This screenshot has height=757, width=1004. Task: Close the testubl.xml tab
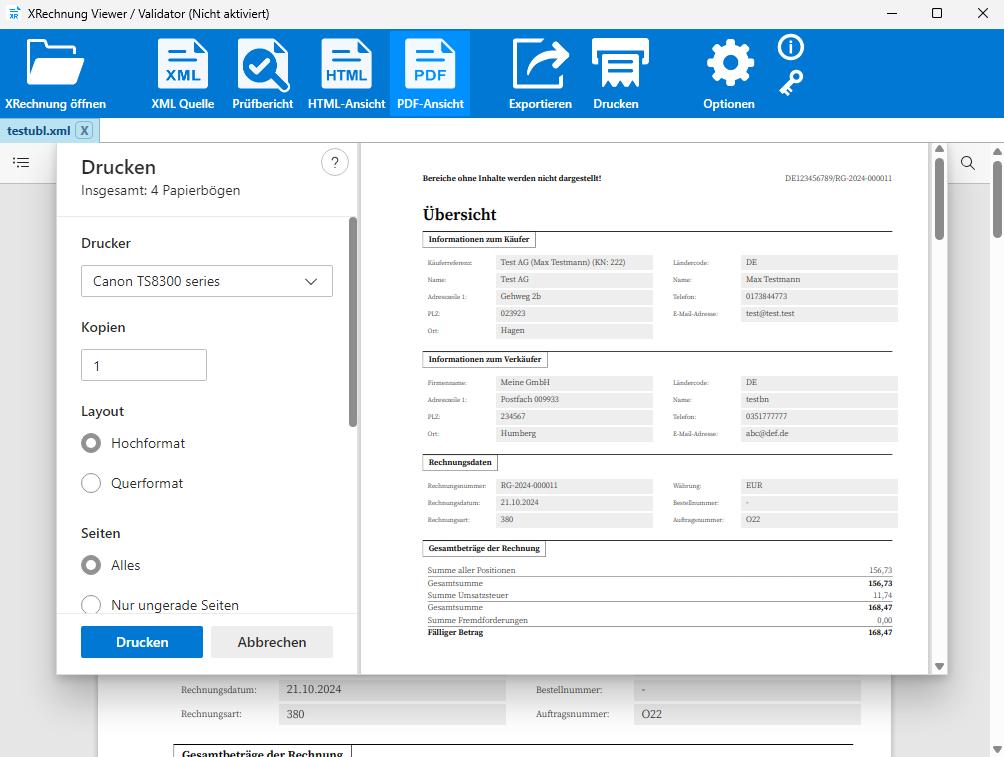pos(85,130)
